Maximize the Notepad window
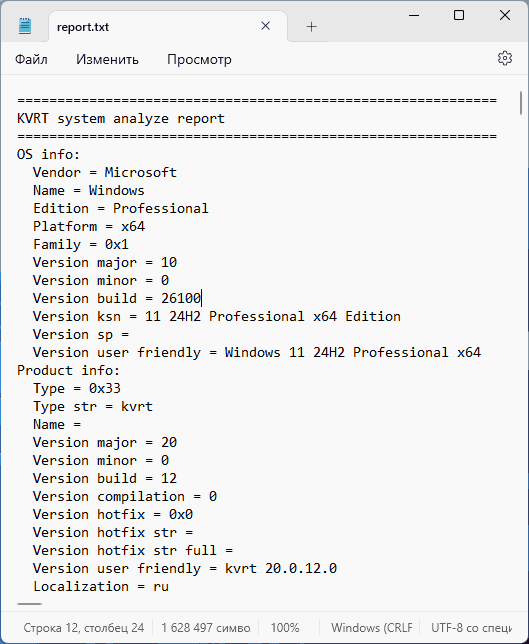 click(x=459, y=16)
